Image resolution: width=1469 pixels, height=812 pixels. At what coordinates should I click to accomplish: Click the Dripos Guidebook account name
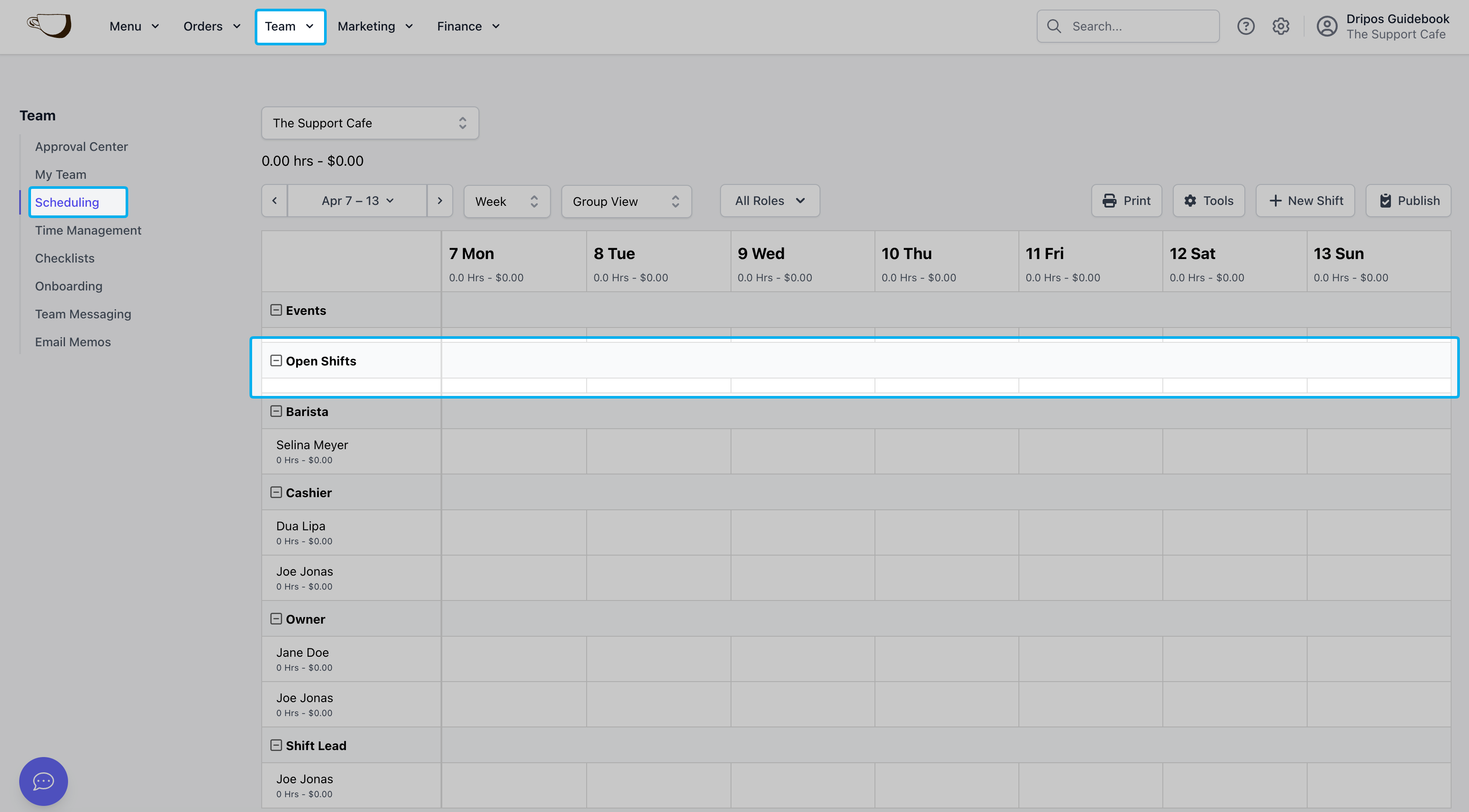(x=1397, y=19)
